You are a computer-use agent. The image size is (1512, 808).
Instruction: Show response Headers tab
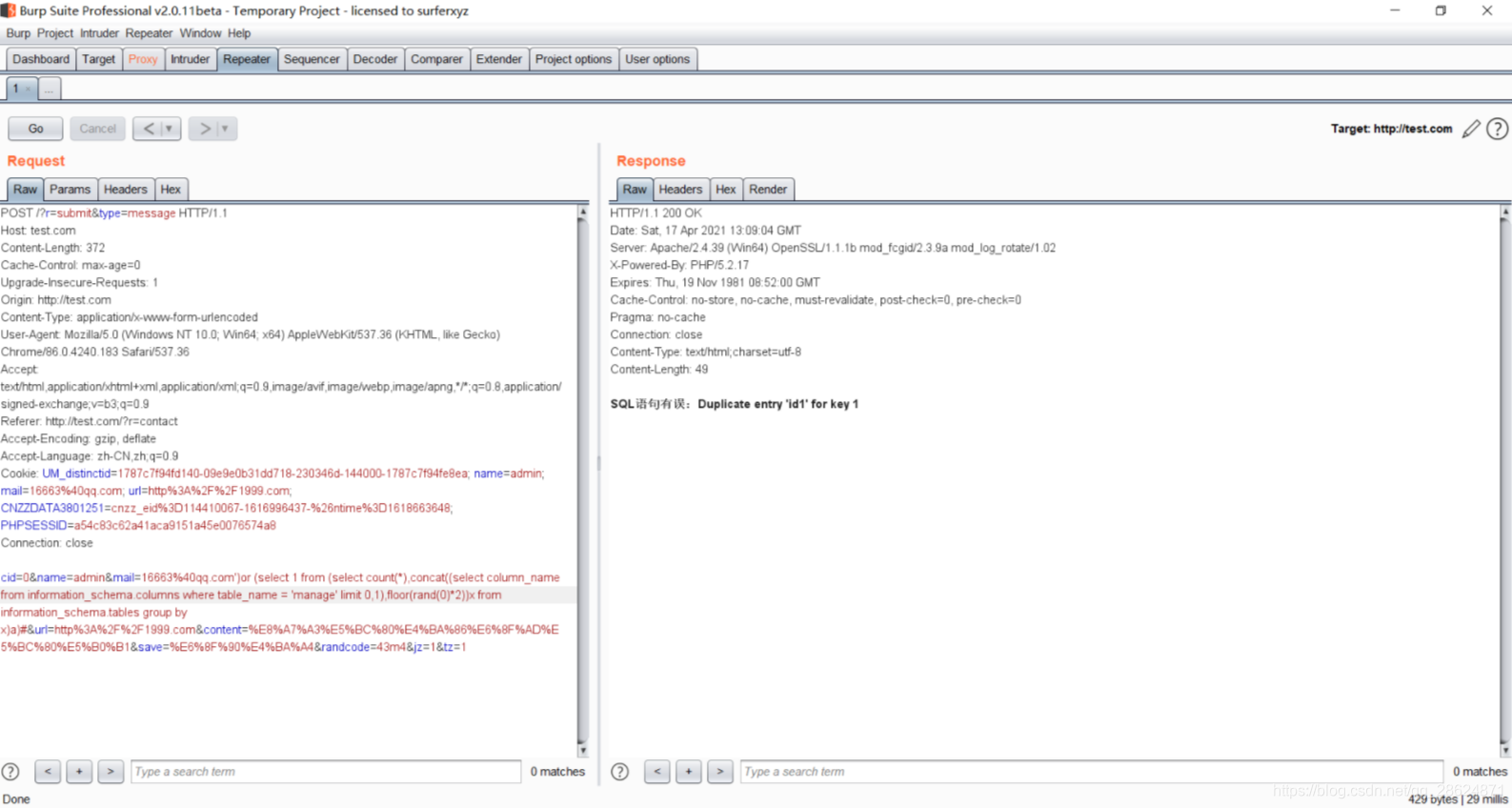point(680,190)
